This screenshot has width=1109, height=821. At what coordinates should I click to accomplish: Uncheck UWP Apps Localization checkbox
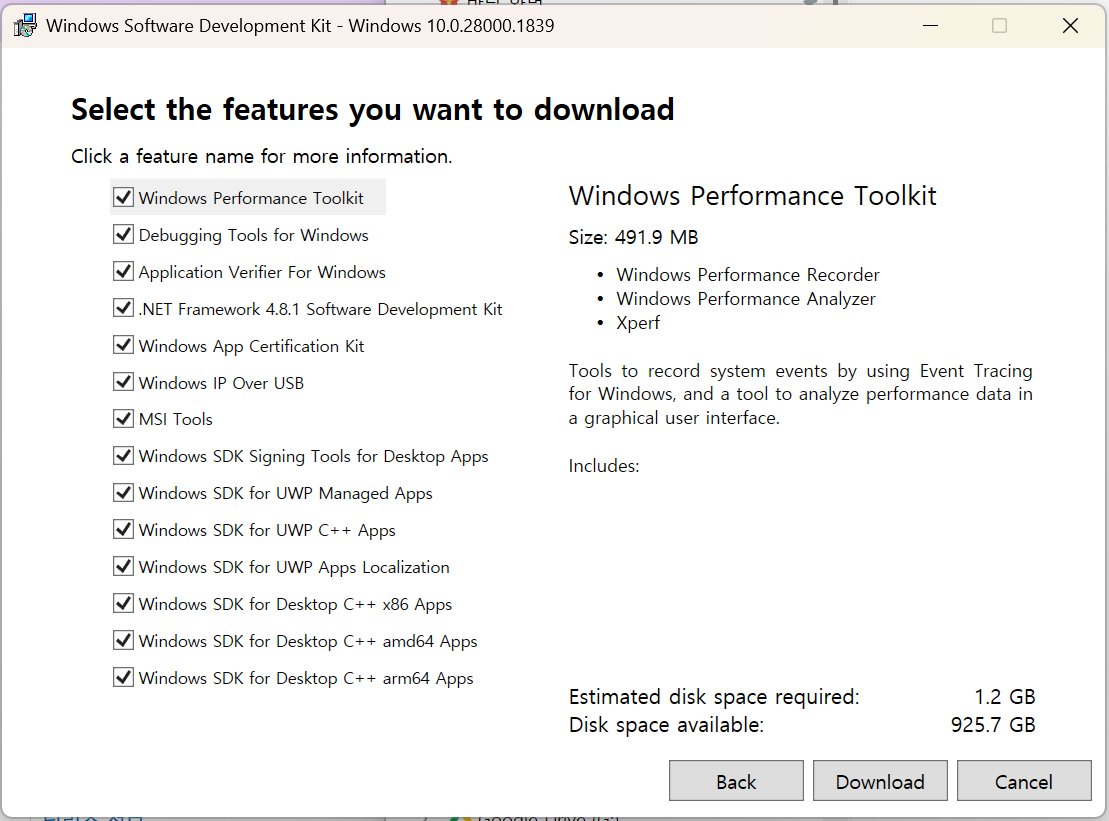(124, 566)
